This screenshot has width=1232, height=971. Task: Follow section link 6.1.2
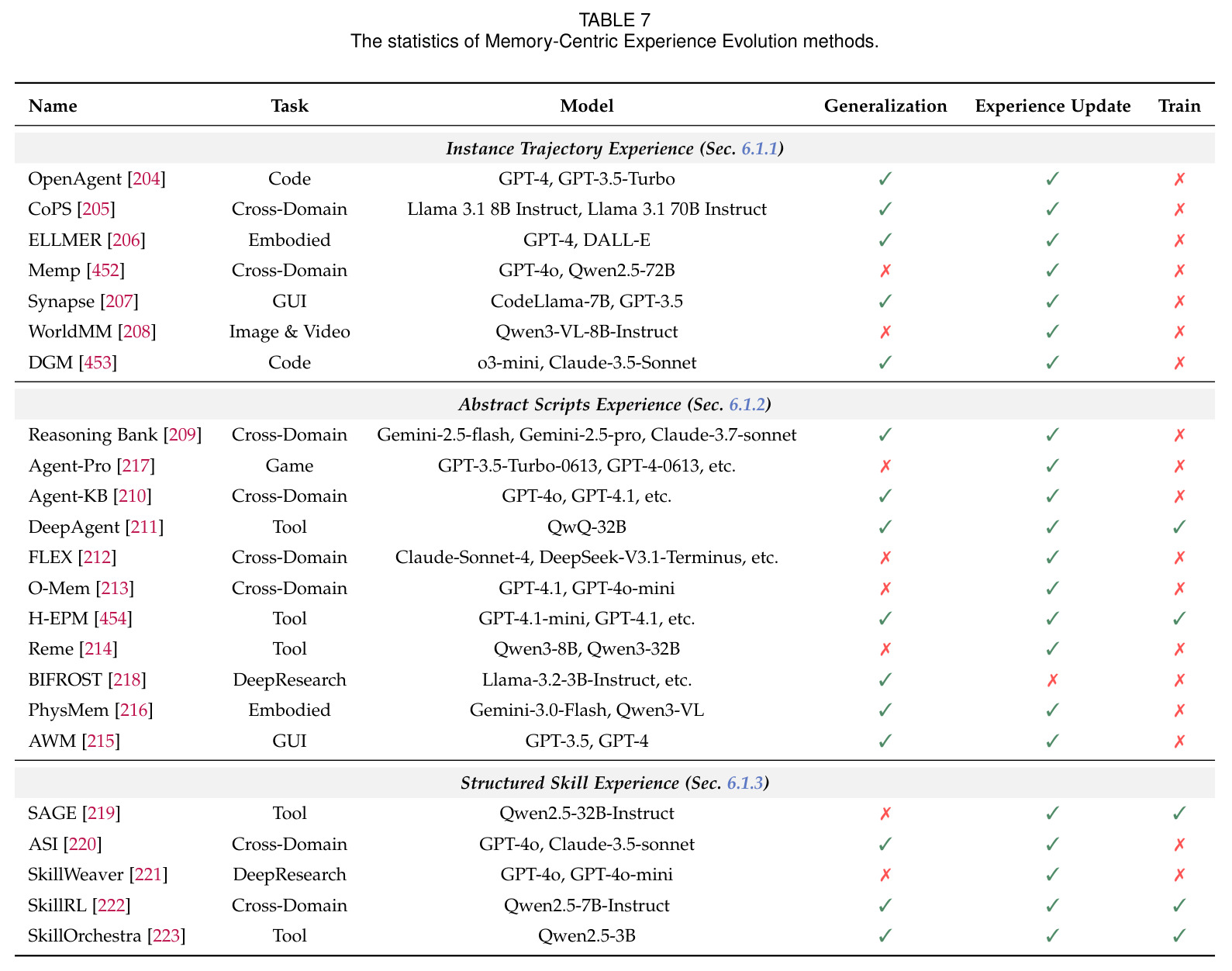pyautogui.click(x=747, y=405)
